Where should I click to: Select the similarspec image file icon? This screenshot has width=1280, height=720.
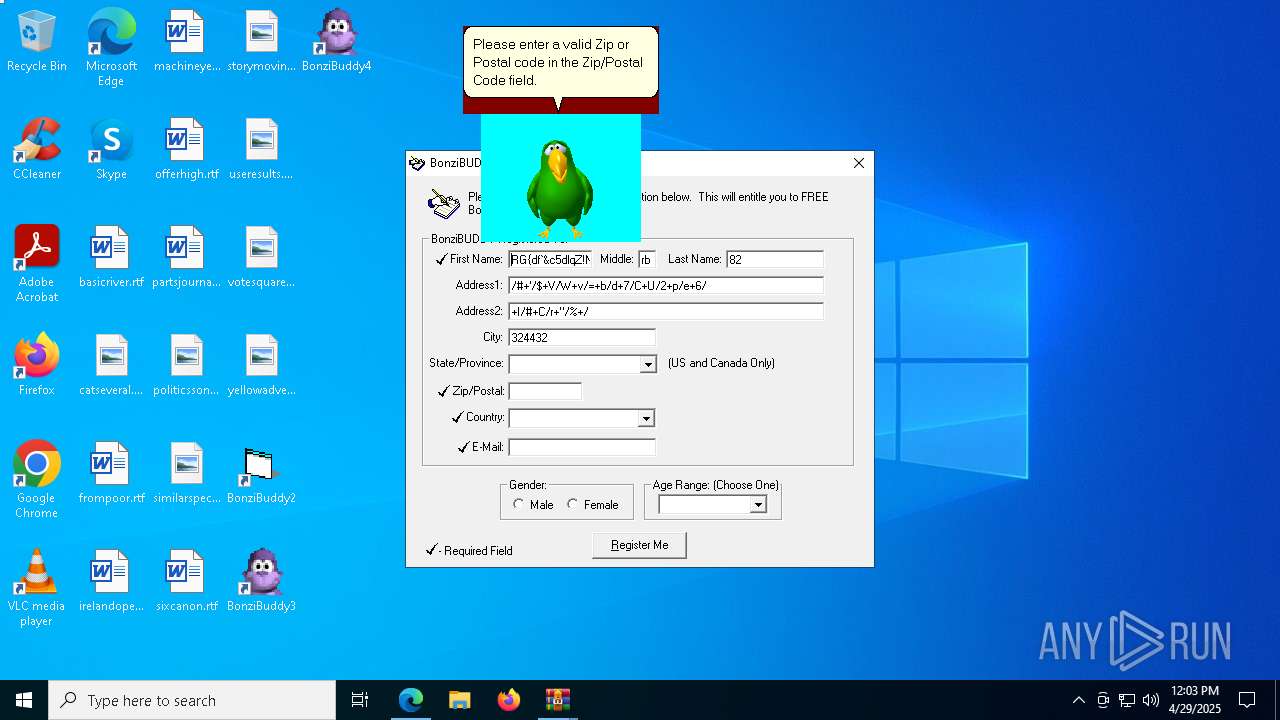coord(186,473)
